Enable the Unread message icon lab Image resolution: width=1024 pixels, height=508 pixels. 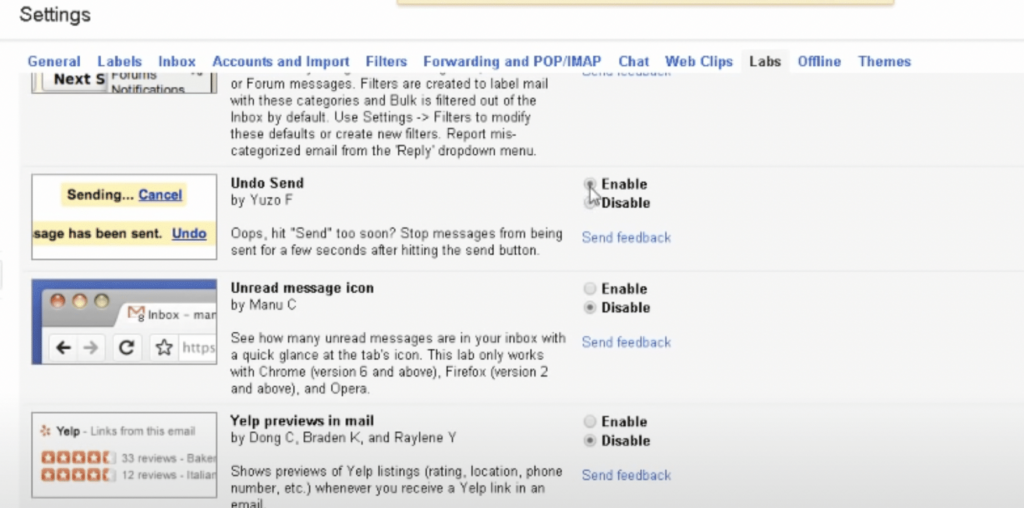coord(590,289)
